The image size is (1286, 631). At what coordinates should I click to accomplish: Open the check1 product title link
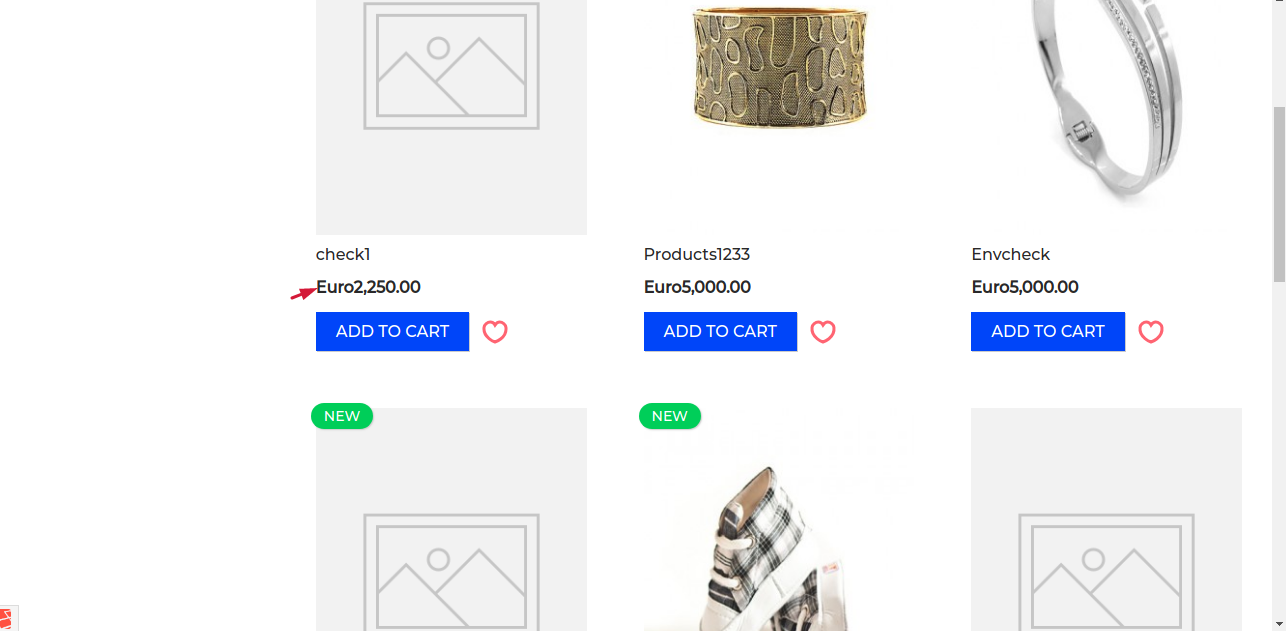(343, 254)
